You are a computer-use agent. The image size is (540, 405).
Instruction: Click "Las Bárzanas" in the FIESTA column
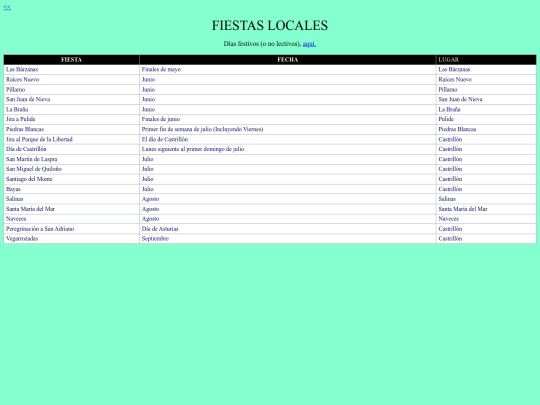(x=22, y=69)
